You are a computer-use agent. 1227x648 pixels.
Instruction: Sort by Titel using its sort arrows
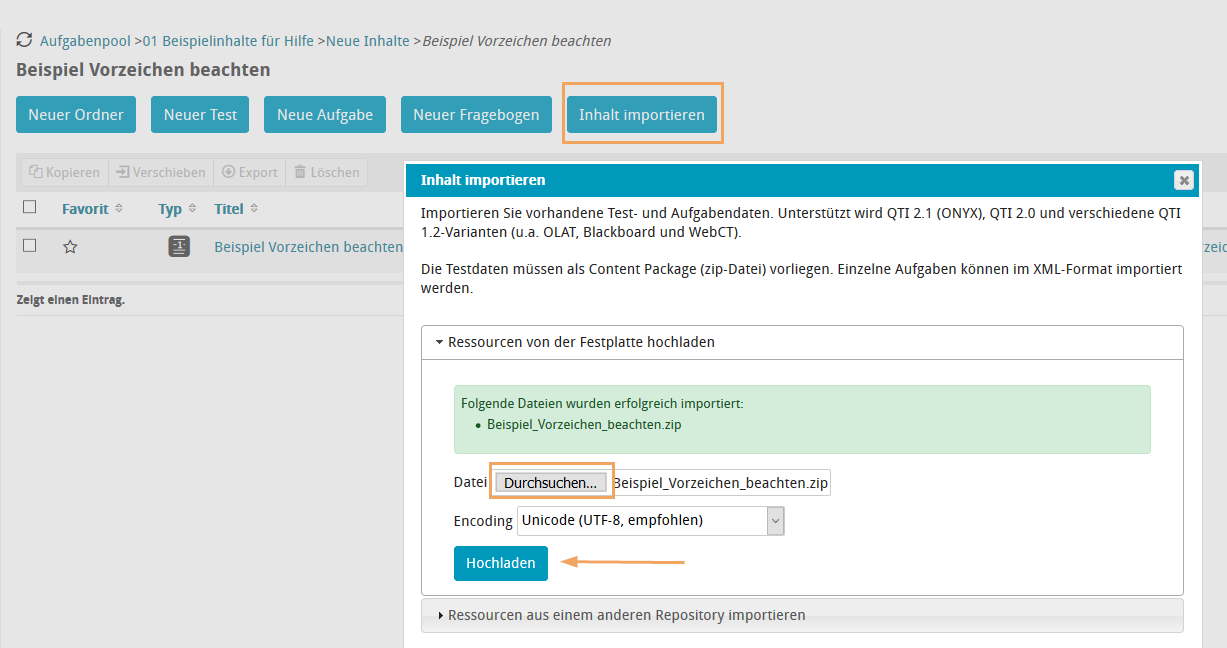tap(254, 209)
